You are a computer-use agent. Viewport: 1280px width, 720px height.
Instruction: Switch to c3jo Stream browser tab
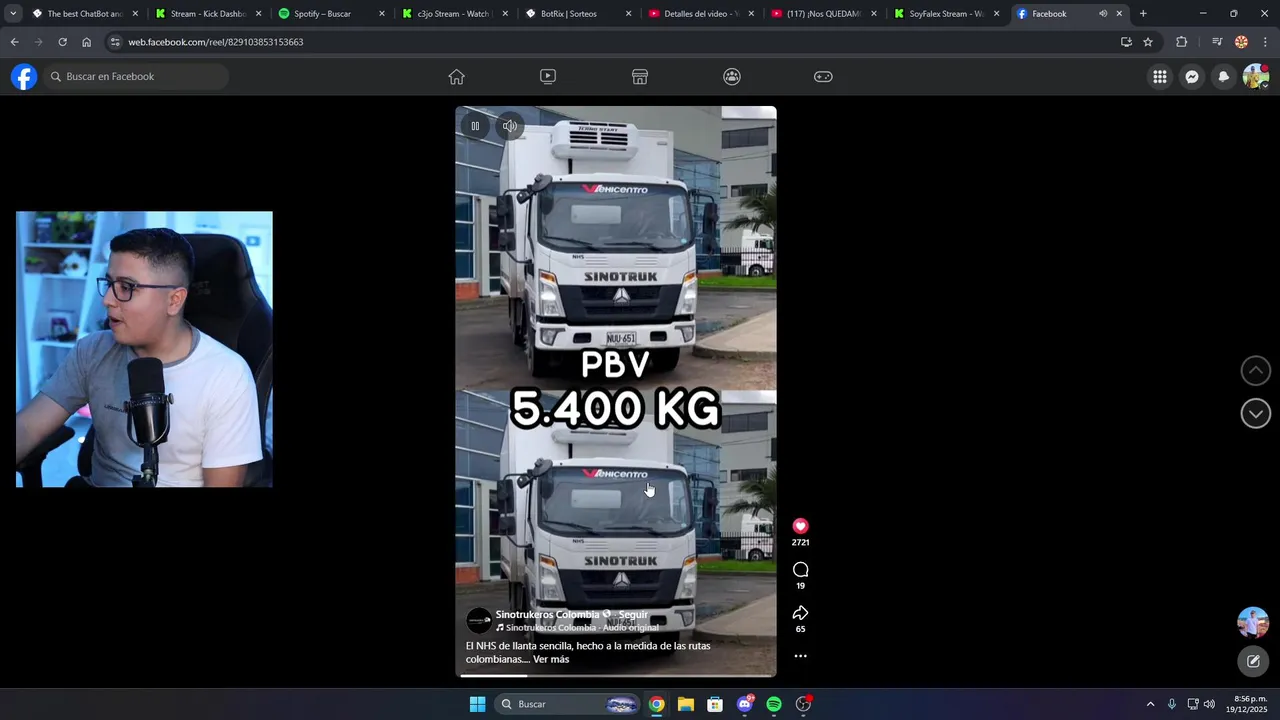click(x=454, y=14)
